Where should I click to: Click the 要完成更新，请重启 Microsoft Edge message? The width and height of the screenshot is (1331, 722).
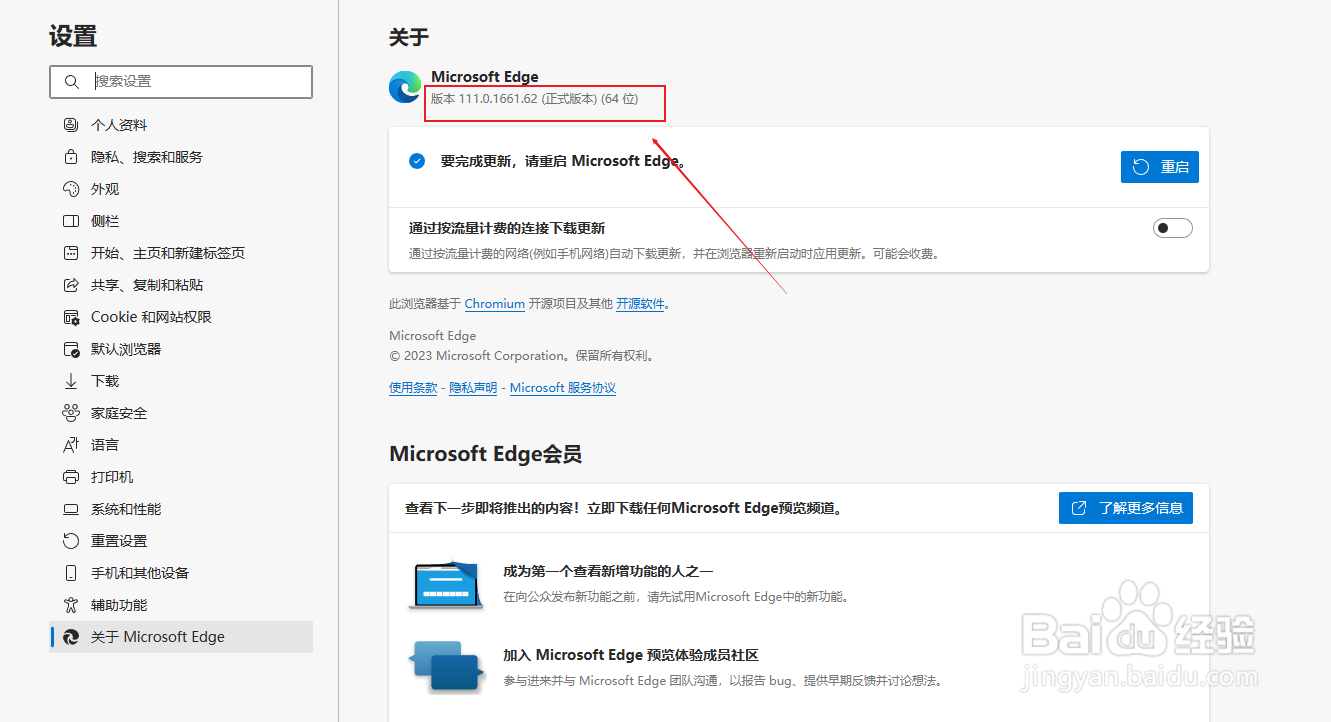562,161
